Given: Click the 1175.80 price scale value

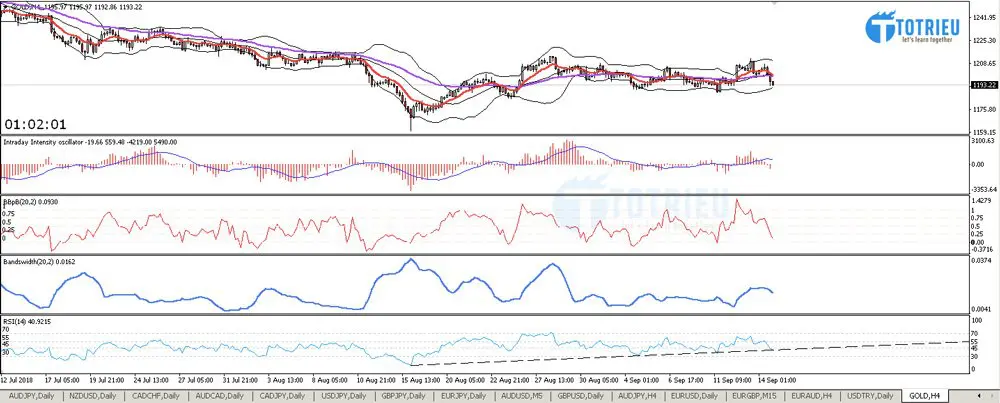Looking at the screenshot, I should click(983, 110).
